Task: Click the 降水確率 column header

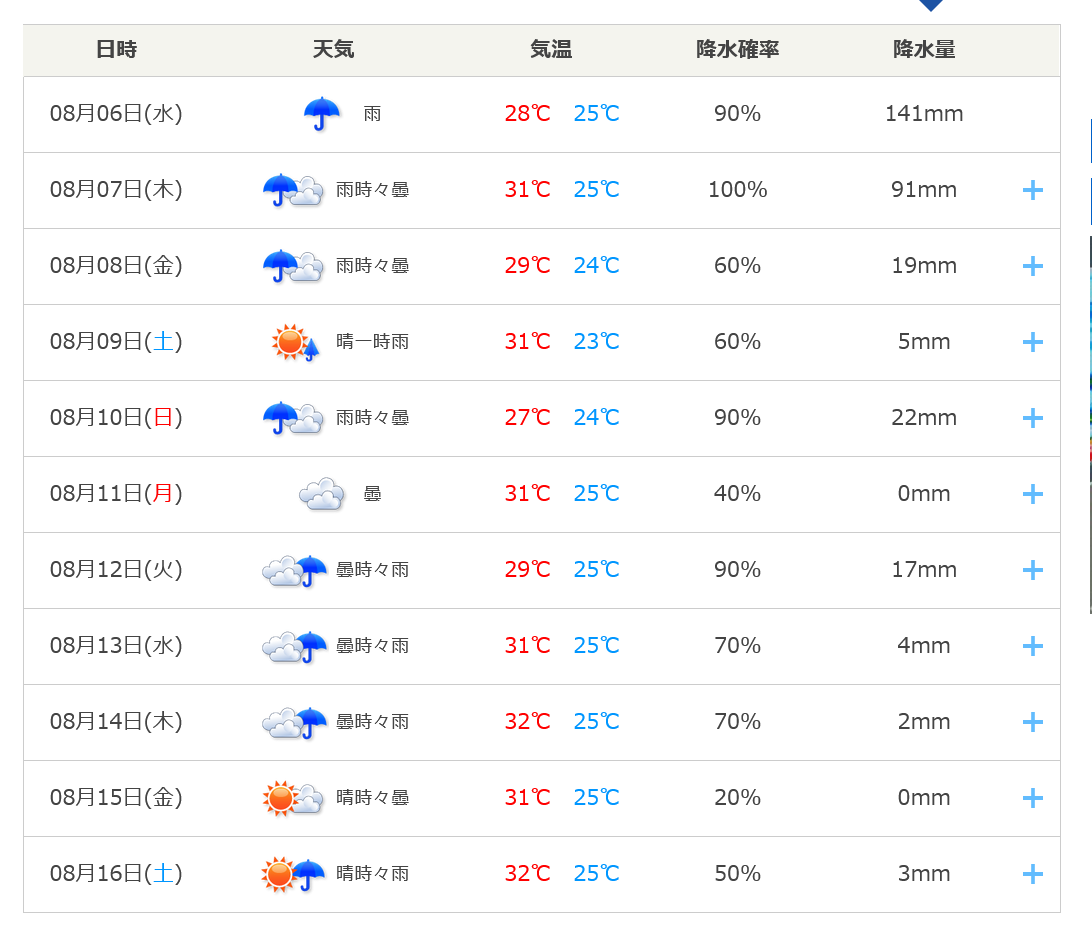Action: (x=737, y=50)
